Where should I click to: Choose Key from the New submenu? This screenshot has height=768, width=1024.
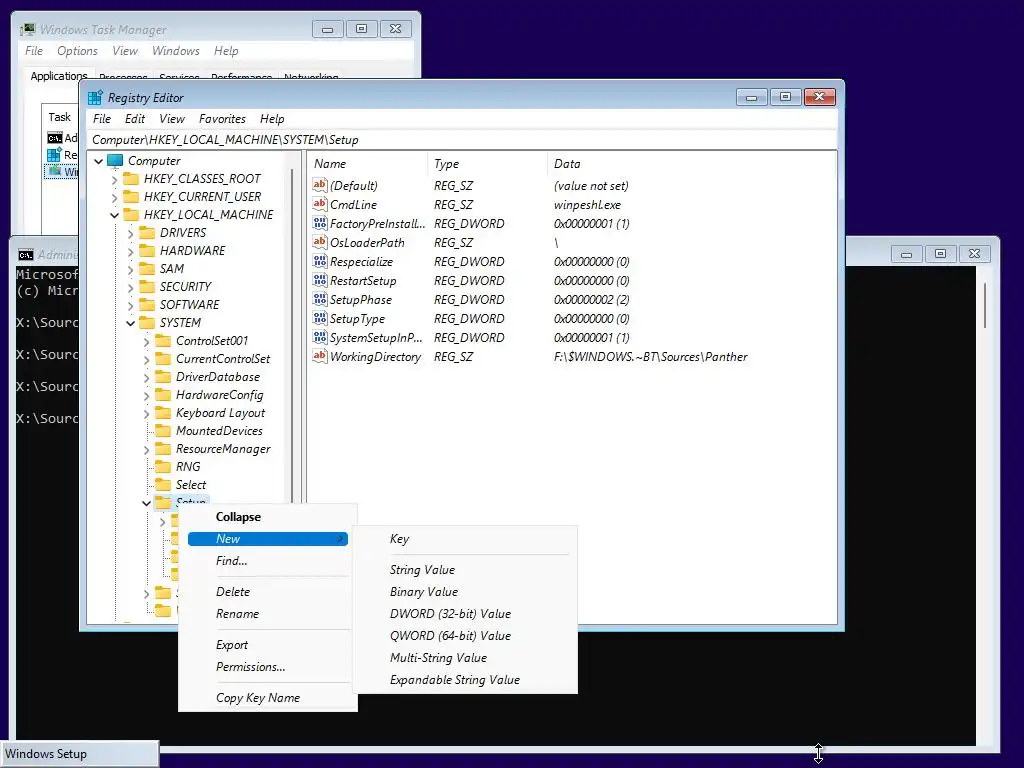tap(399, 539)
